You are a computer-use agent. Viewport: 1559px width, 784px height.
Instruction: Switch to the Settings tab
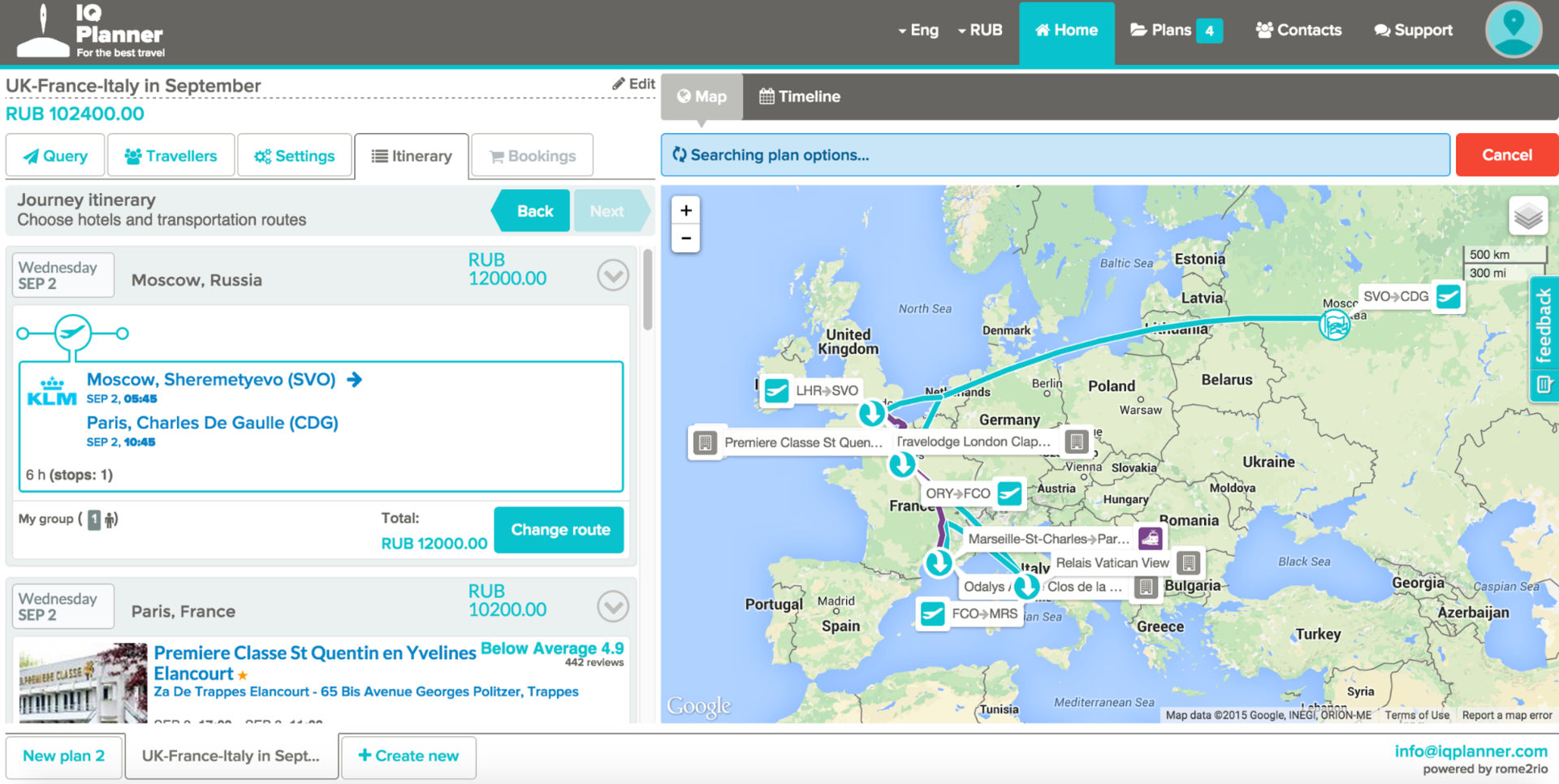[x=295, y=156]
